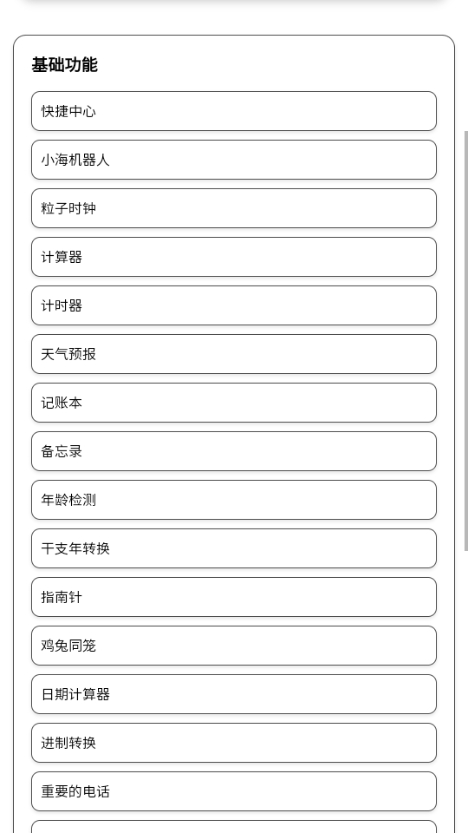Click the page vertical scrollbar thumb
Image resolution: width=468 pixels, height=833 pixels.
pyautogui.click(x=466, y=341)
